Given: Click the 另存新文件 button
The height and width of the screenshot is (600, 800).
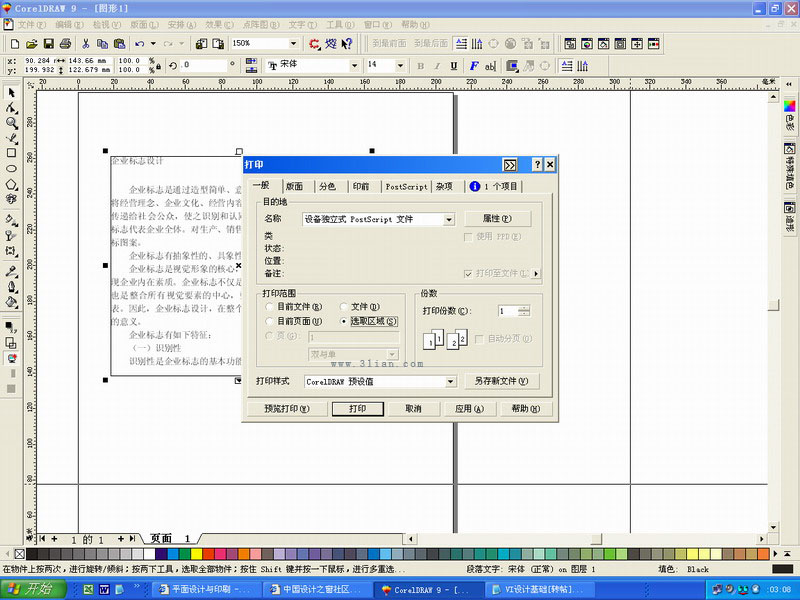Looking at the screenshot, I should [502, 381].
